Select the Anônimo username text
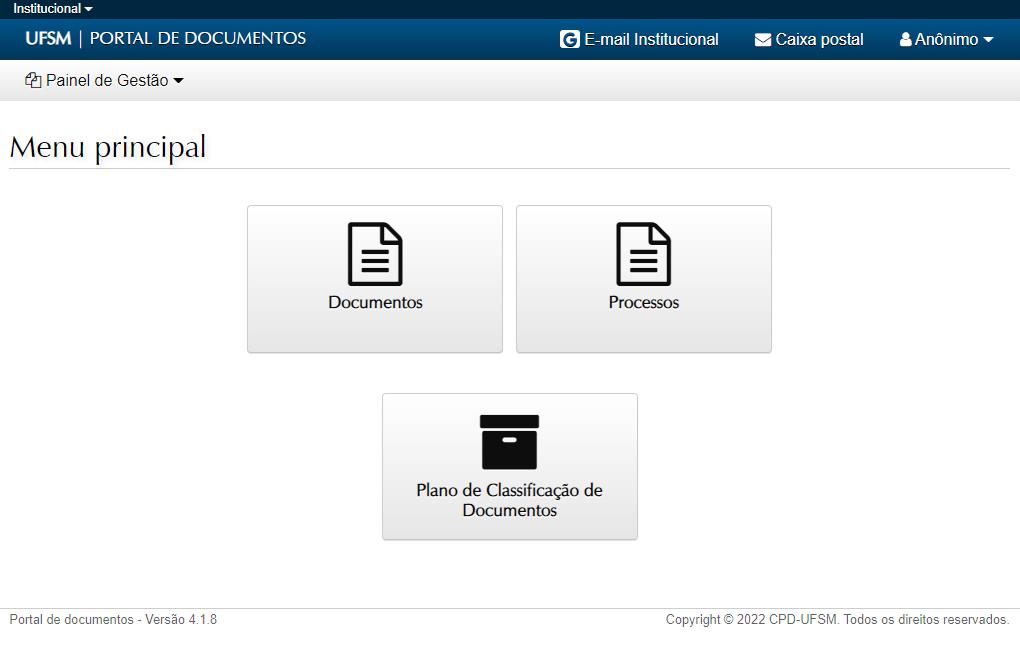Image resolution: width=1020 pixels, height=663 pixels. (946, 40)
